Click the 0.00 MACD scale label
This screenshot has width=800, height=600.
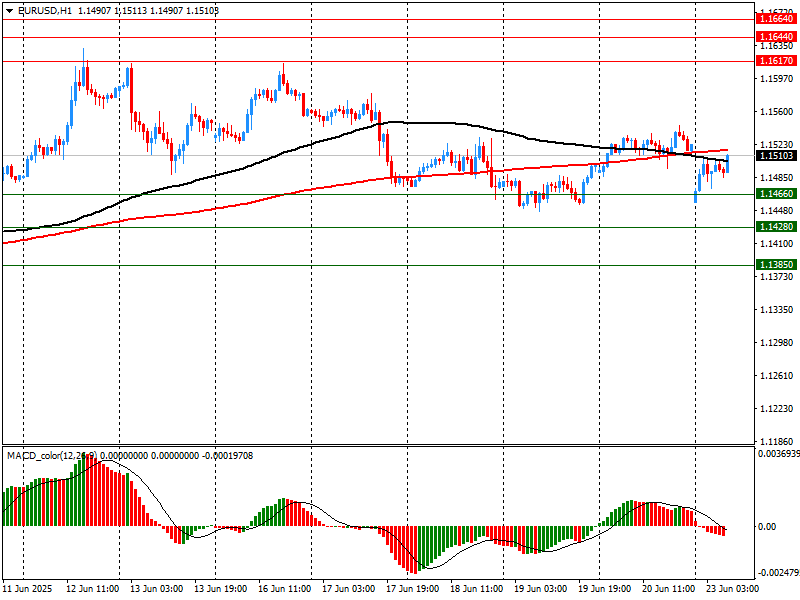[770, 527]
